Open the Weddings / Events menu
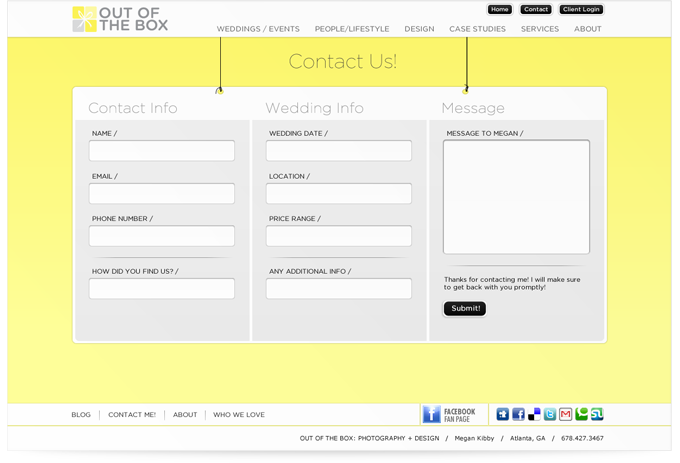 point(258,29)
